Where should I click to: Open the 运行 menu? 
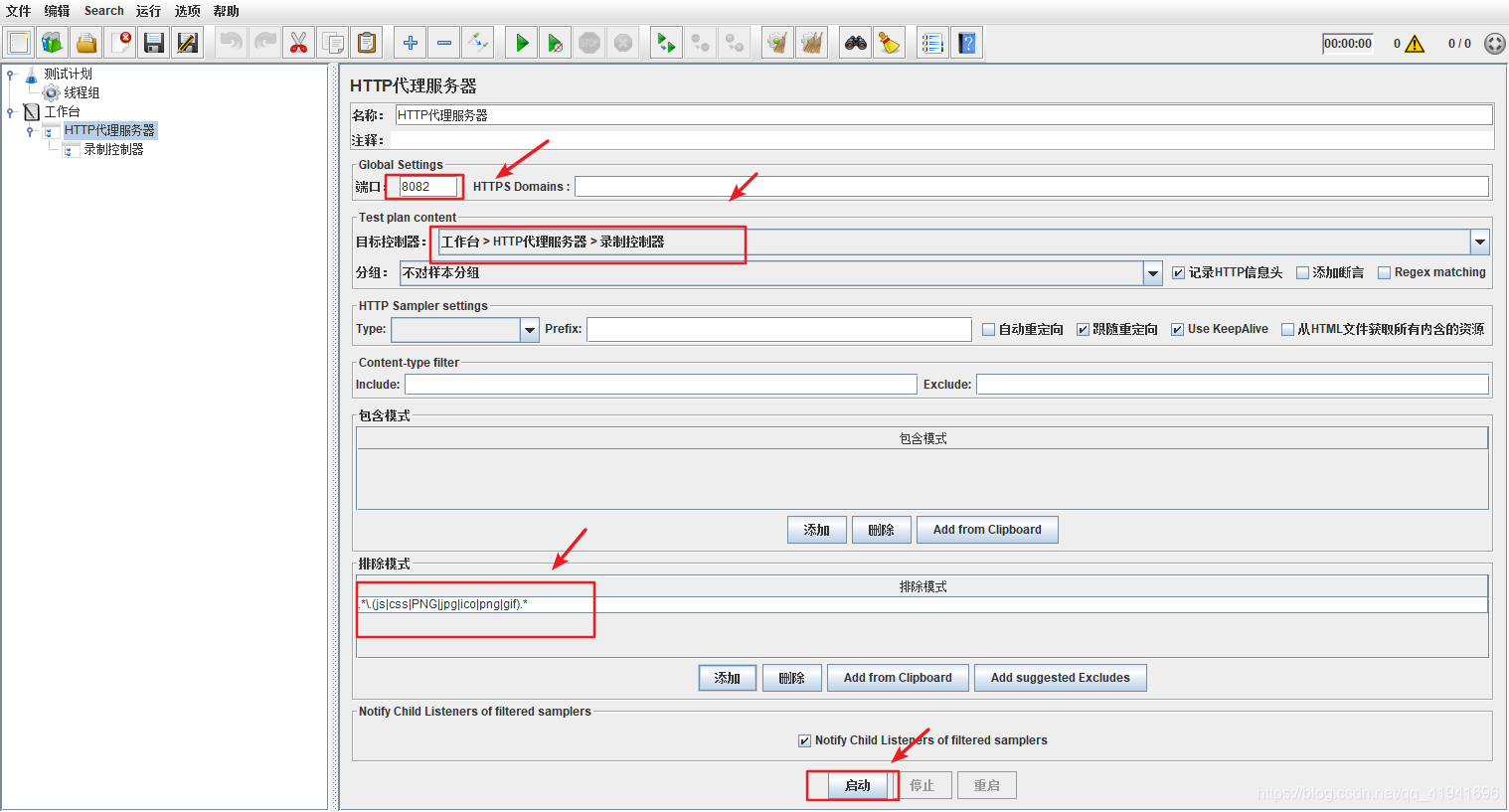[148, 11]
